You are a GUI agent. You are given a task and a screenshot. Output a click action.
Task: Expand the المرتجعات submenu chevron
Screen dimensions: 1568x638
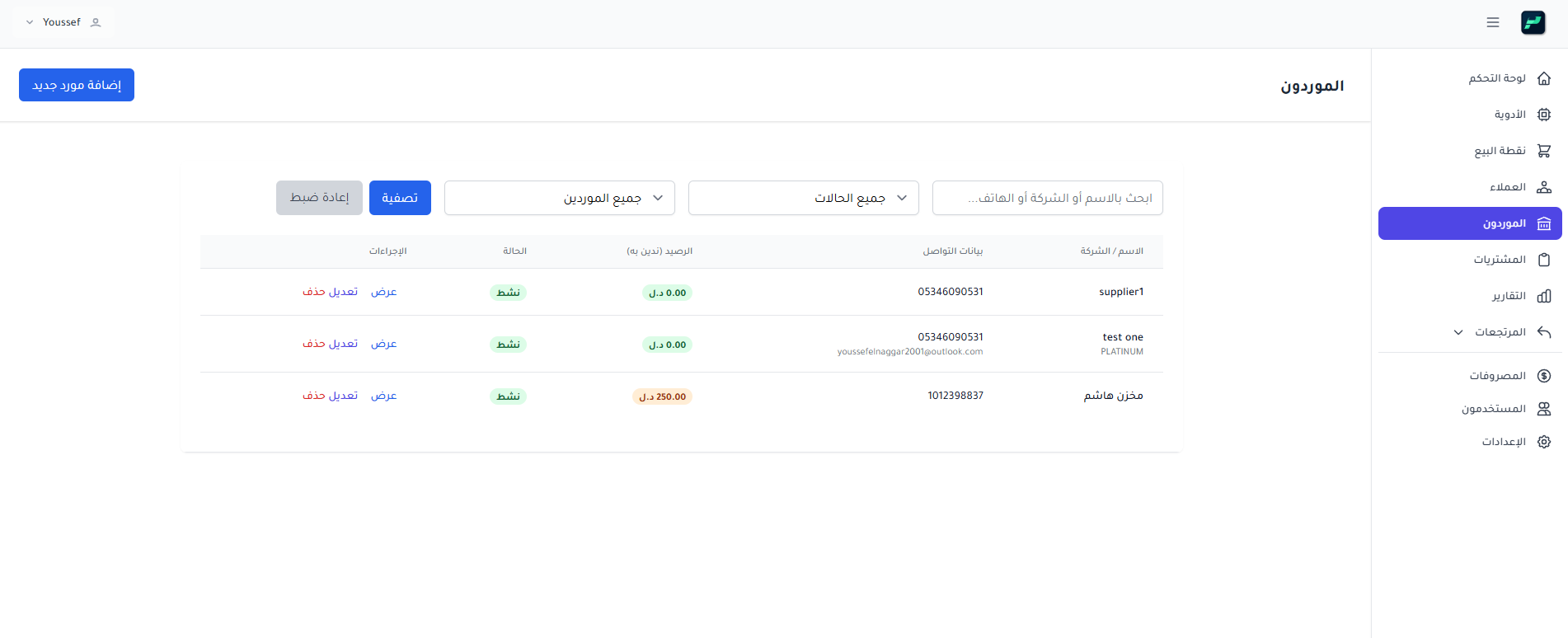pyautogui.click(x=1458, y=332)
